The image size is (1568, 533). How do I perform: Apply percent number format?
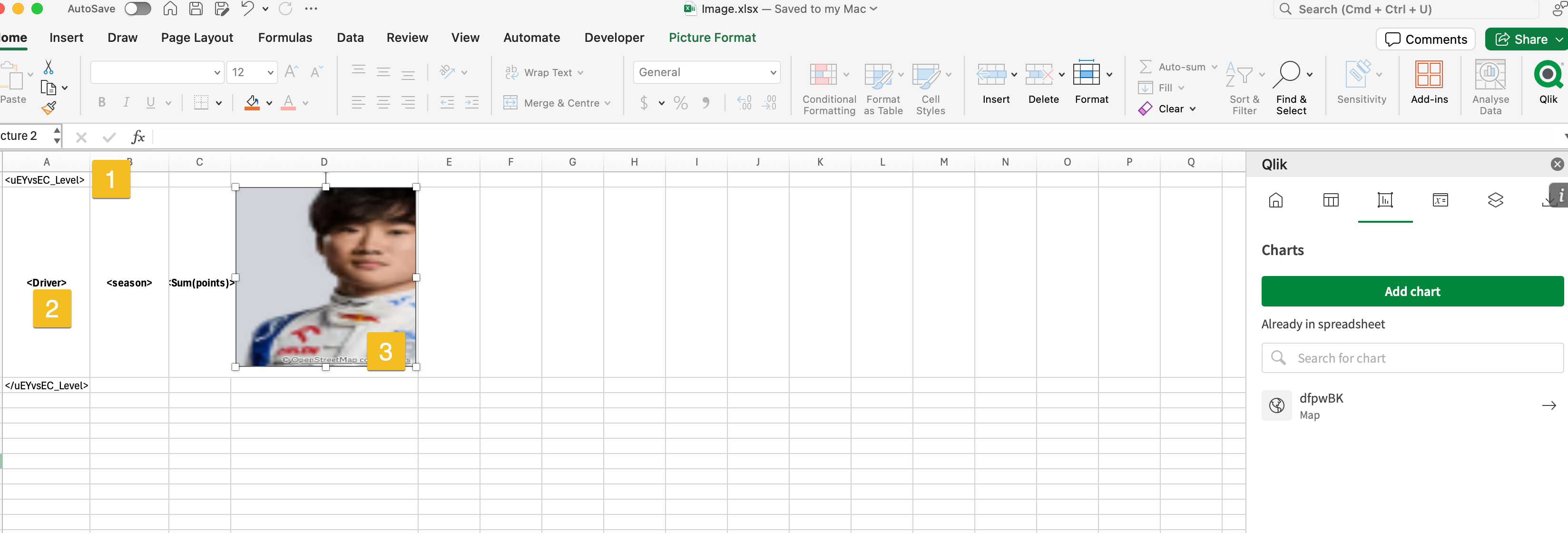pos(680,102)
